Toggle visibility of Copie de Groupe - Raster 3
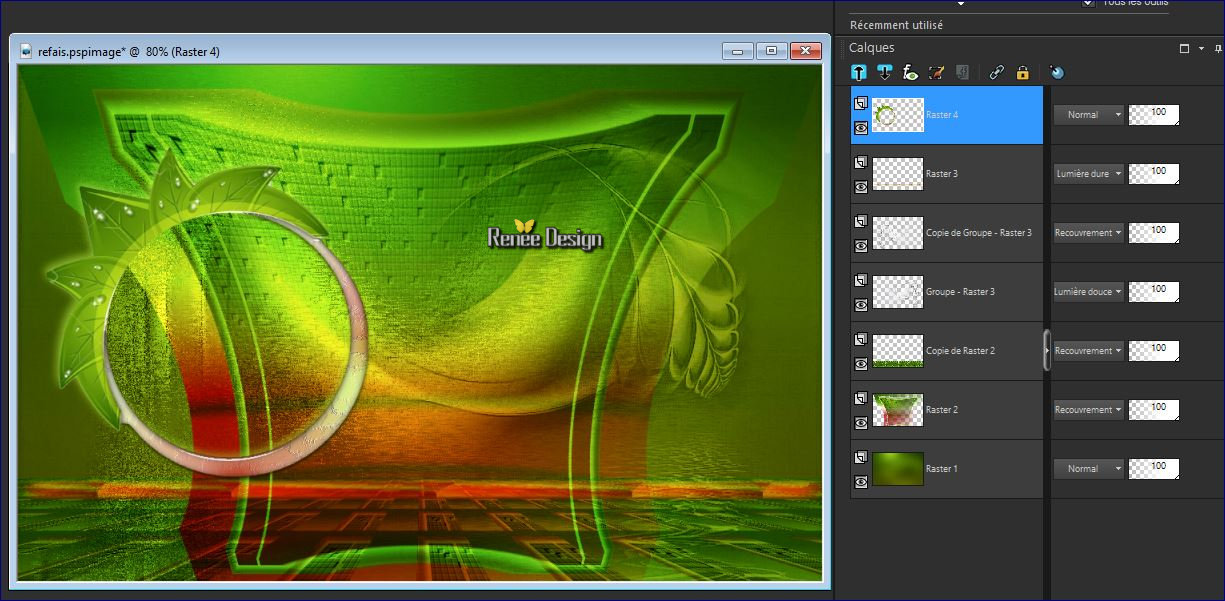Screen dimensions: 1225x601 [x=860, y=245]
